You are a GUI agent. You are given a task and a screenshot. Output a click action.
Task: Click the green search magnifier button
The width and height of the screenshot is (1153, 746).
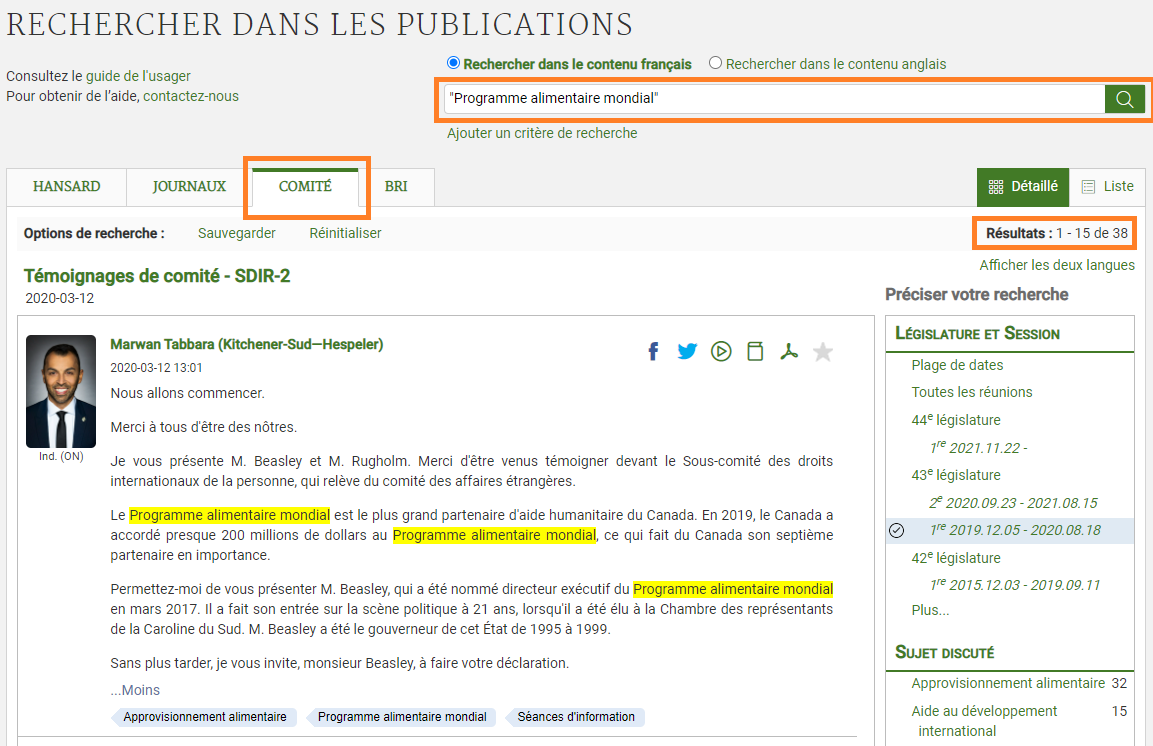(x=1124, y=98)
